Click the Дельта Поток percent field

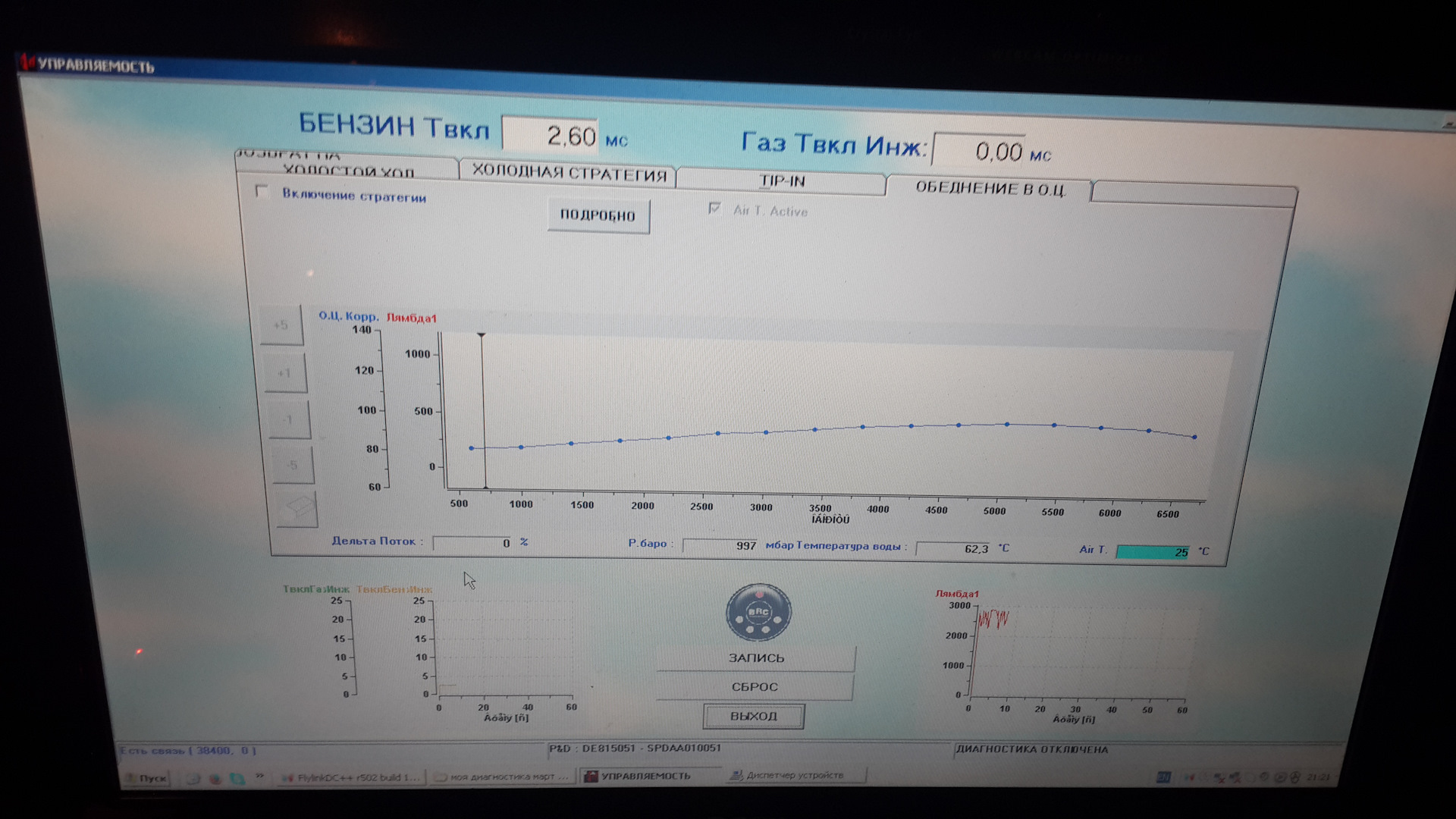tap(473, 543)
